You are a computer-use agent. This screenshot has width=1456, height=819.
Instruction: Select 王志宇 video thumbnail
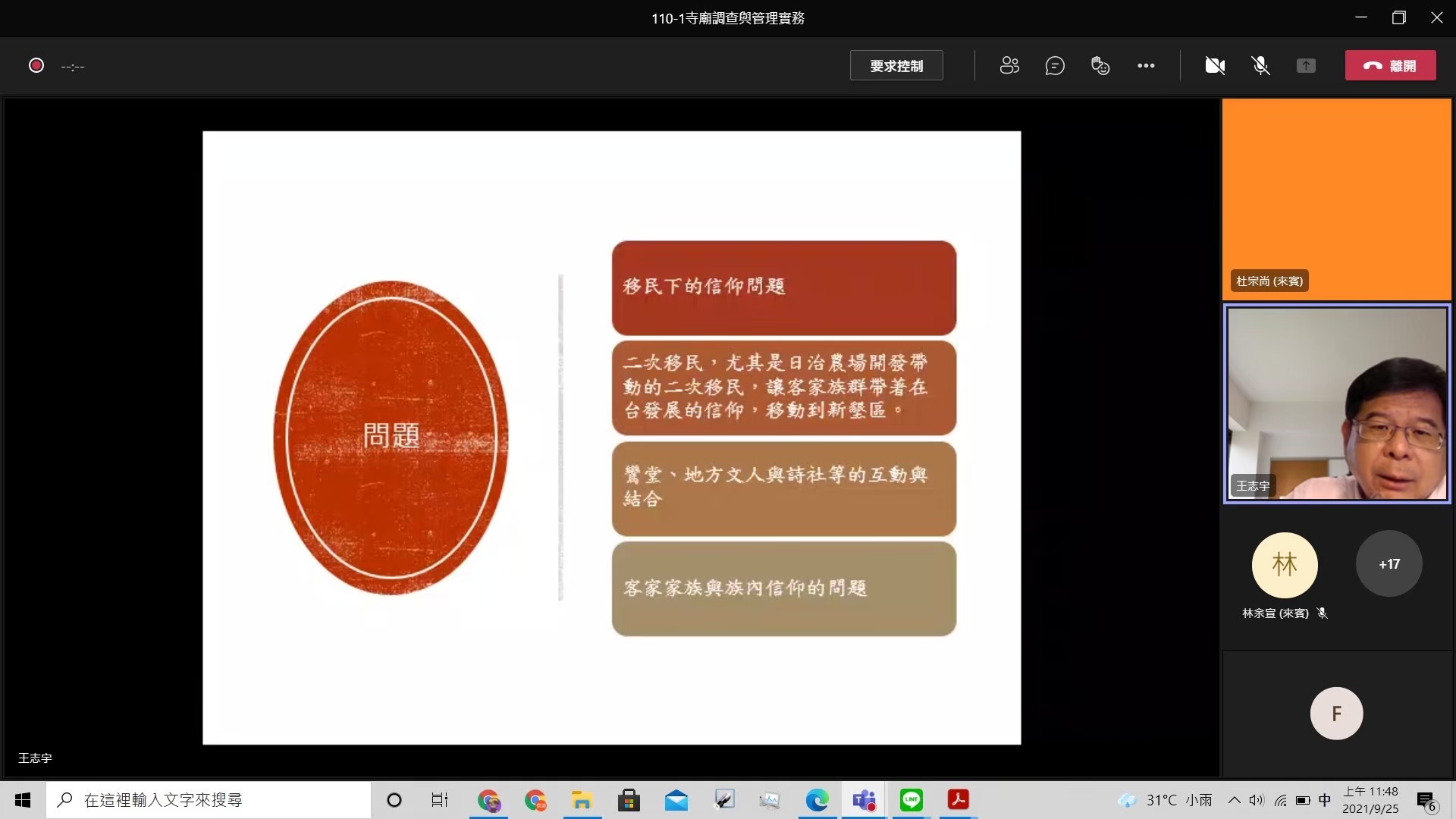click(1337, 403)
